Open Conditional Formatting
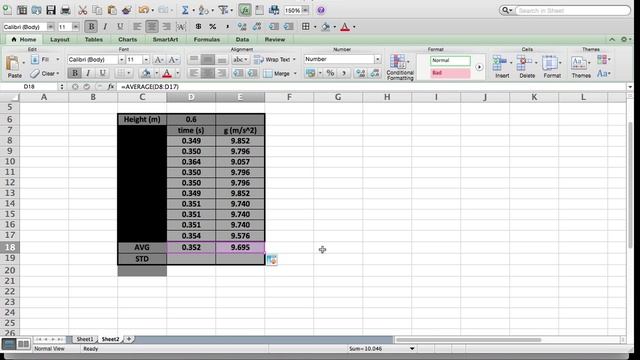Viewport: 640px width, 360px height. [x=400, y=67]
